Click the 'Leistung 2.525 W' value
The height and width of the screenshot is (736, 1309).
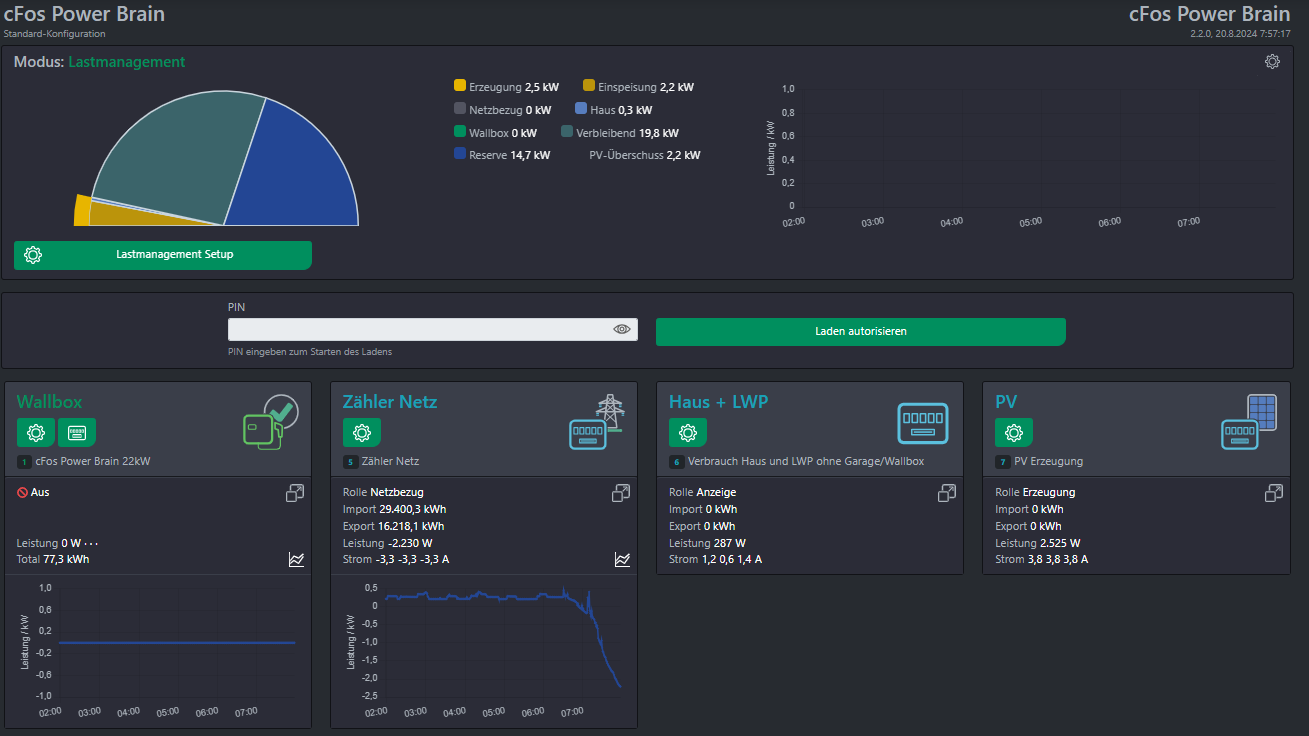(x=1037, y=543)
